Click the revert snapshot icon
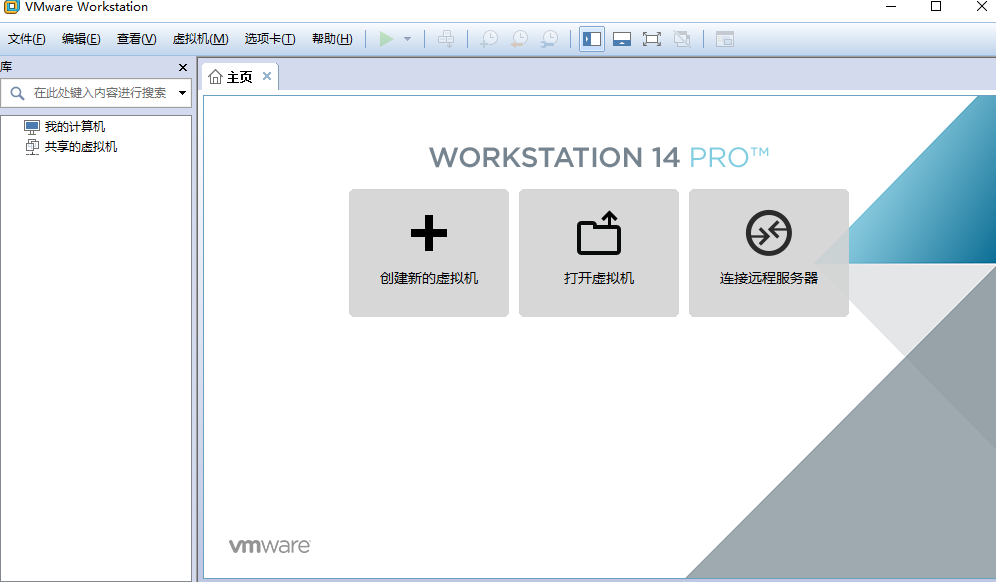996x582 pixels. [519, 39]
